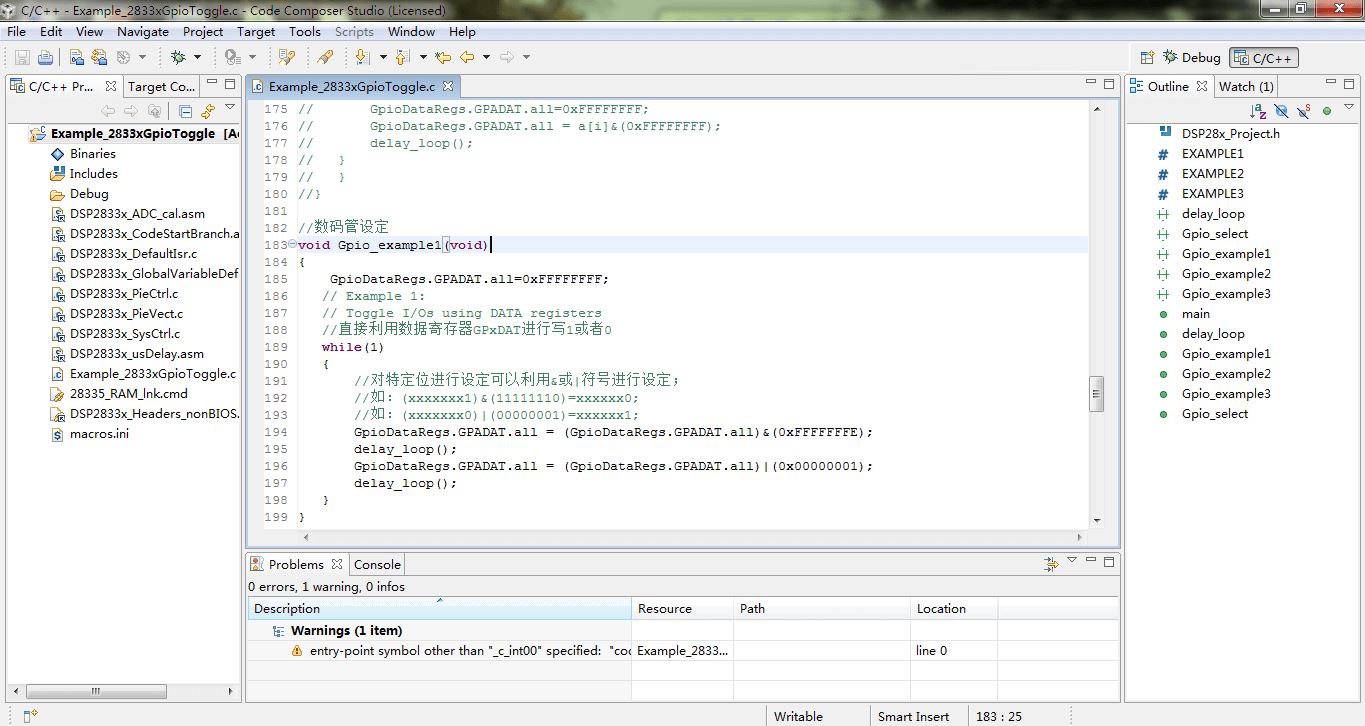Open the Project menu
1365x726 pixels.
(203, 32)
